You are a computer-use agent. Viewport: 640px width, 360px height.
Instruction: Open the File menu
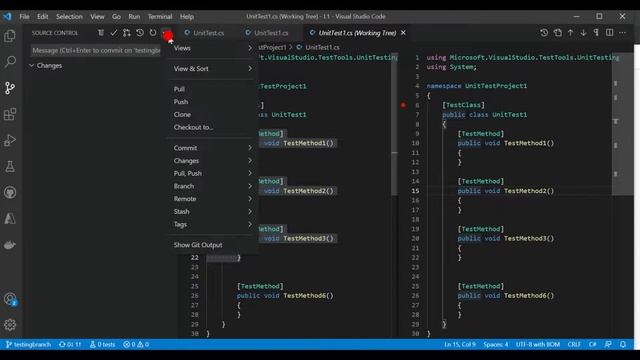tap(24, 17)
